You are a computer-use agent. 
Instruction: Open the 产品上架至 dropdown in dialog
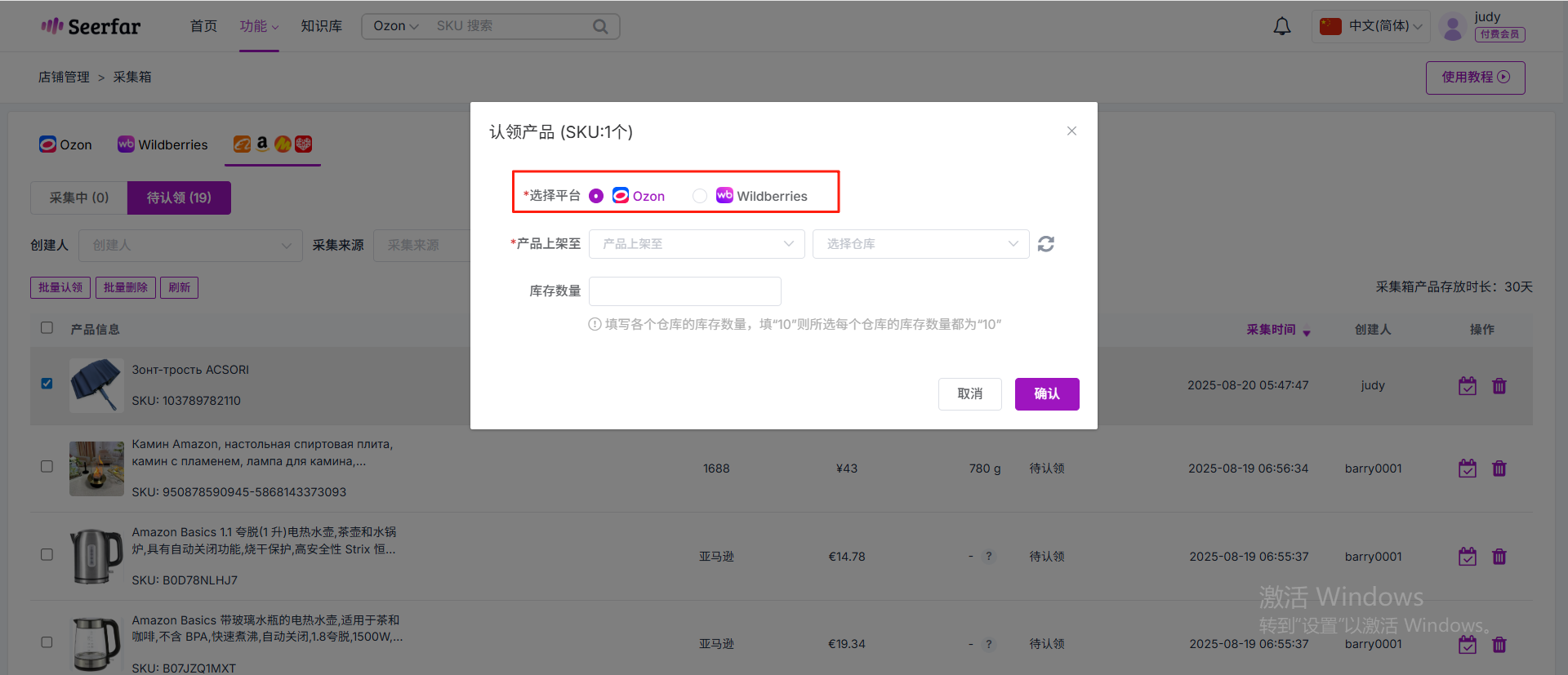click(697, 244)
